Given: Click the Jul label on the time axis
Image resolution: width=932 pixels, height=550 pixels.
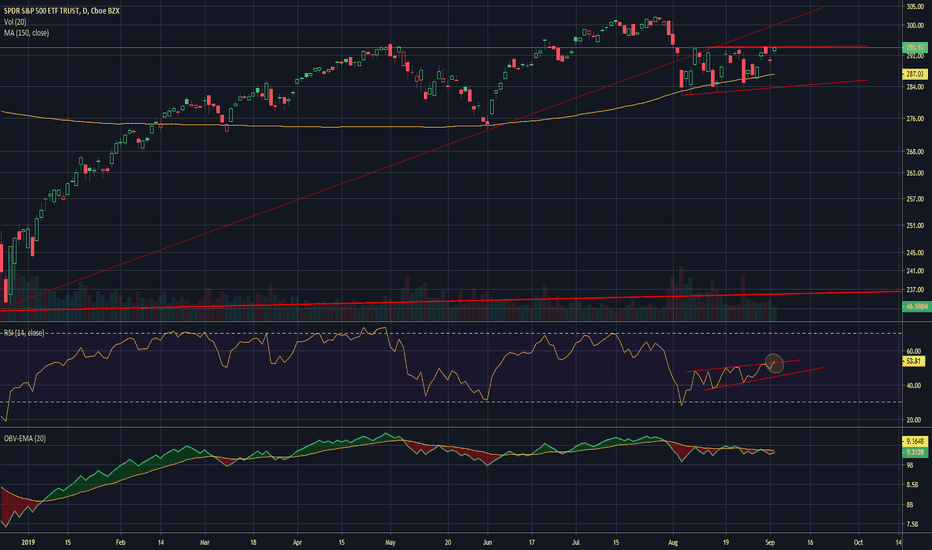Looking at the screenshot, I should point(575,542).
